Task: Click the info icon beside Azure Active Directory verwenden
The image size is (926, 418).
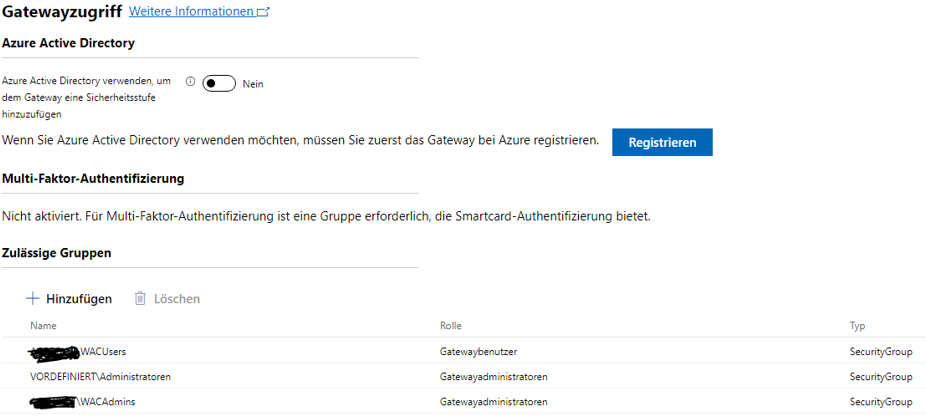Action: (190, 83)
